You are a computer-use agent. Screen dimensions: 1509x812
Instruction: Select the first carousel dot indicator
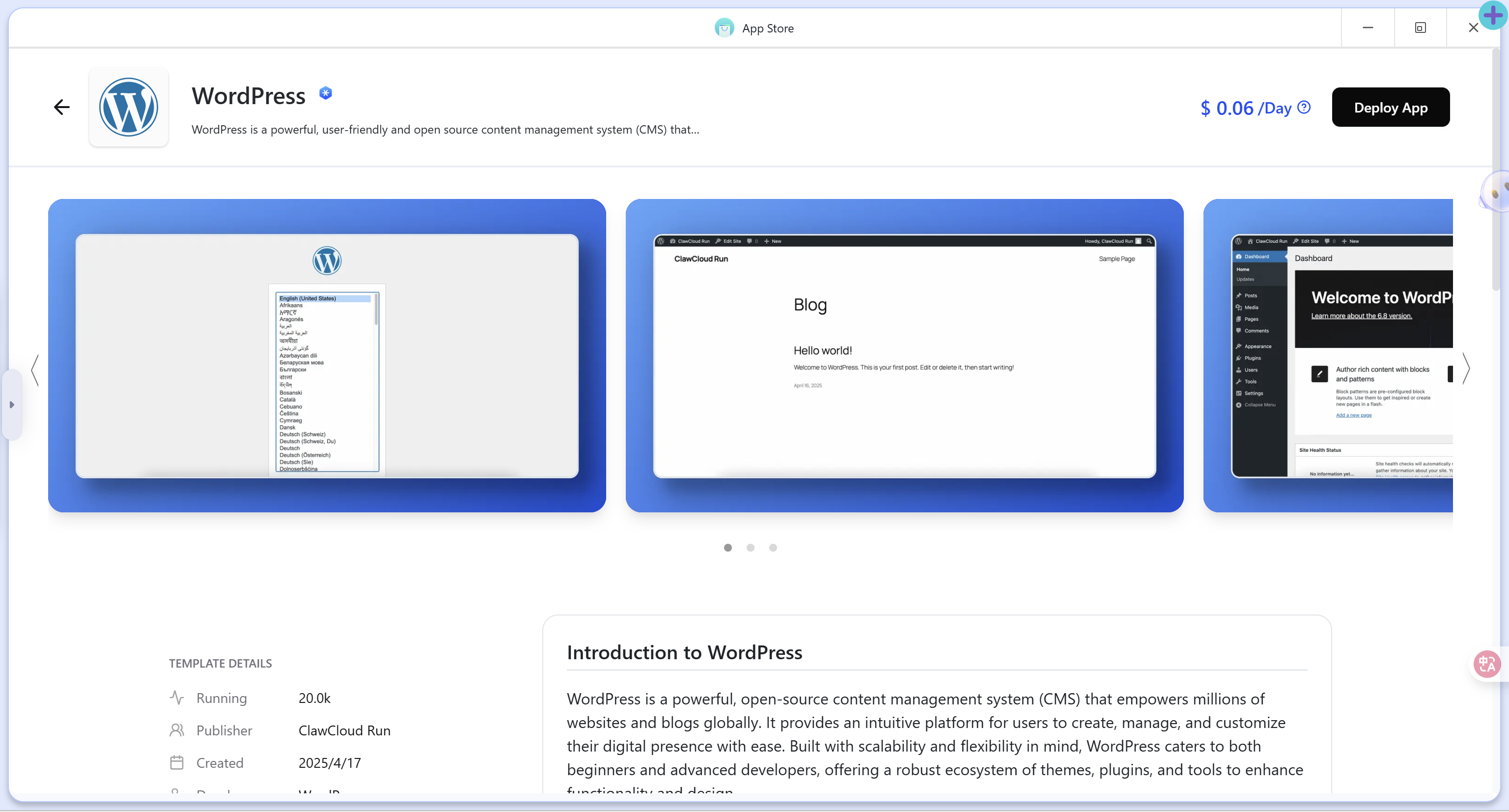[x=727, y=547]
